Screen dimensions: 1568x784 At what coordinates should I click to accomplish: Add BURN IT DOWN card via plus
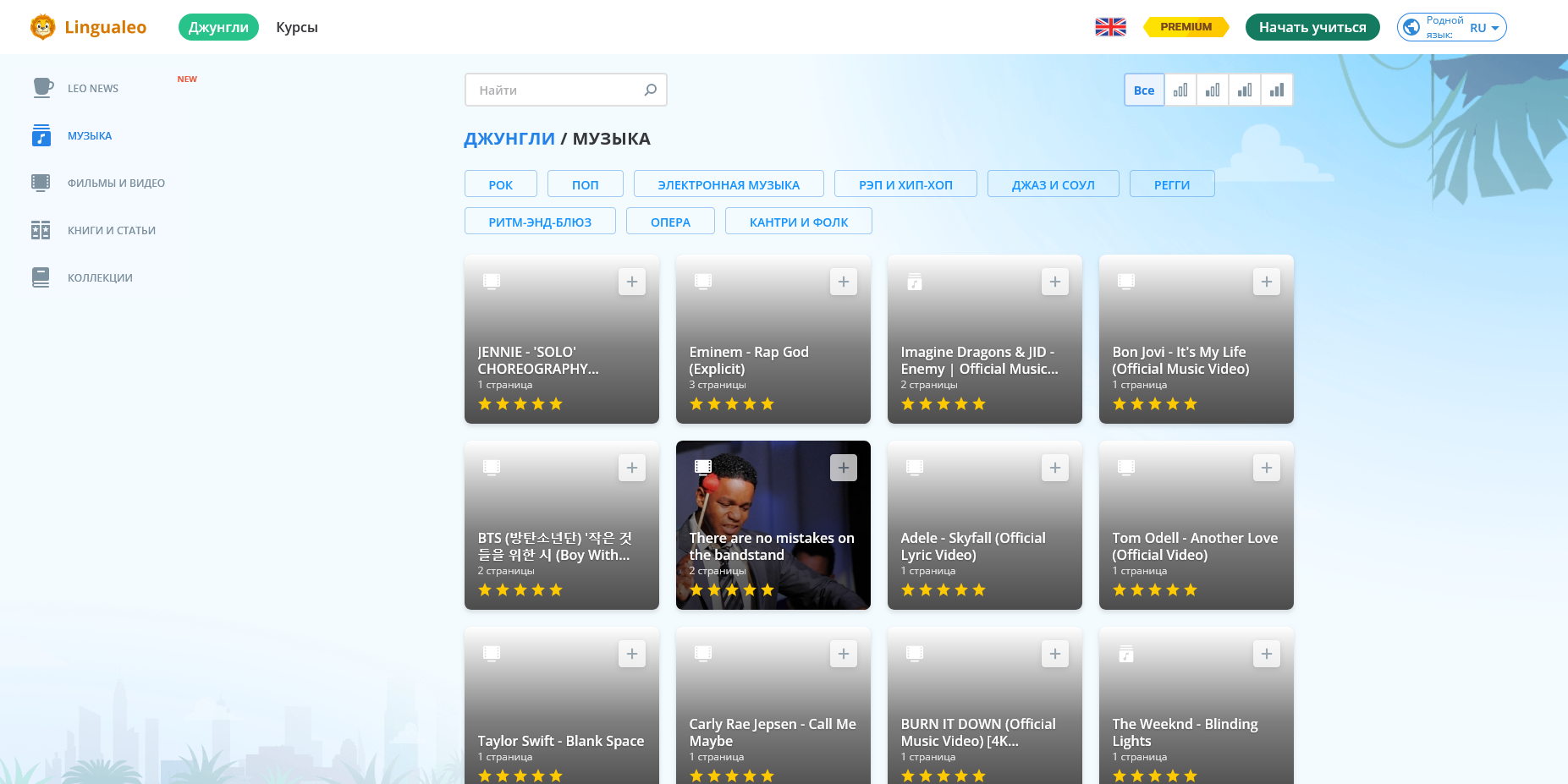(x=1055, y=654)
